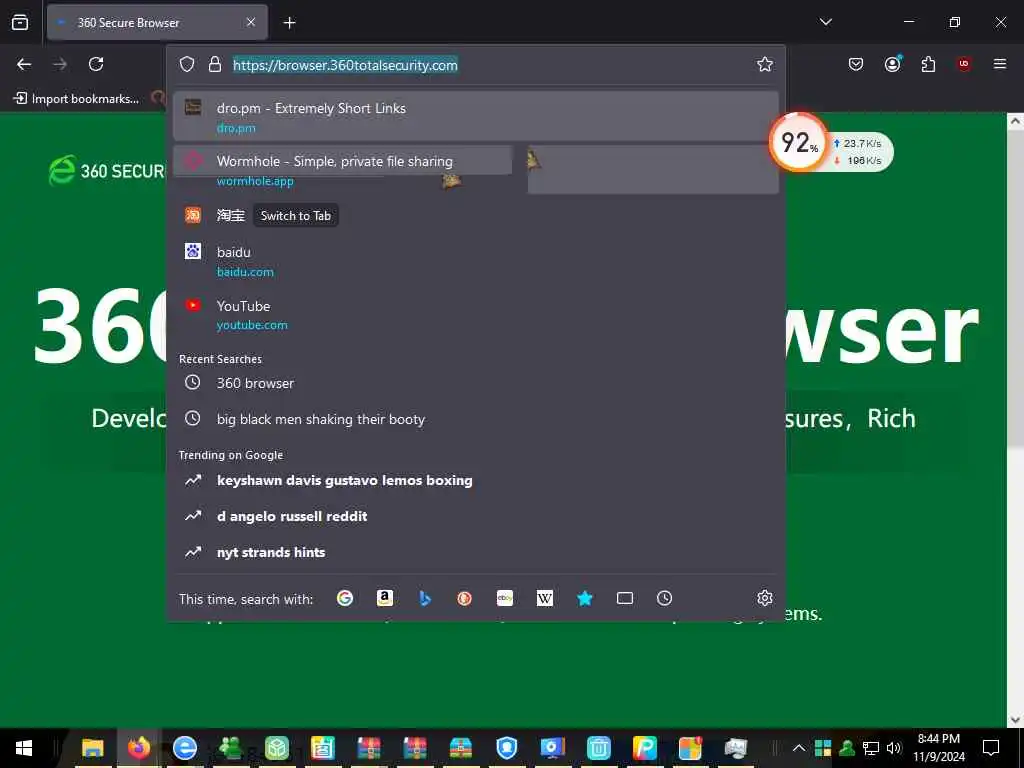Search in Bookmarks via the blue star

point(584,598)
